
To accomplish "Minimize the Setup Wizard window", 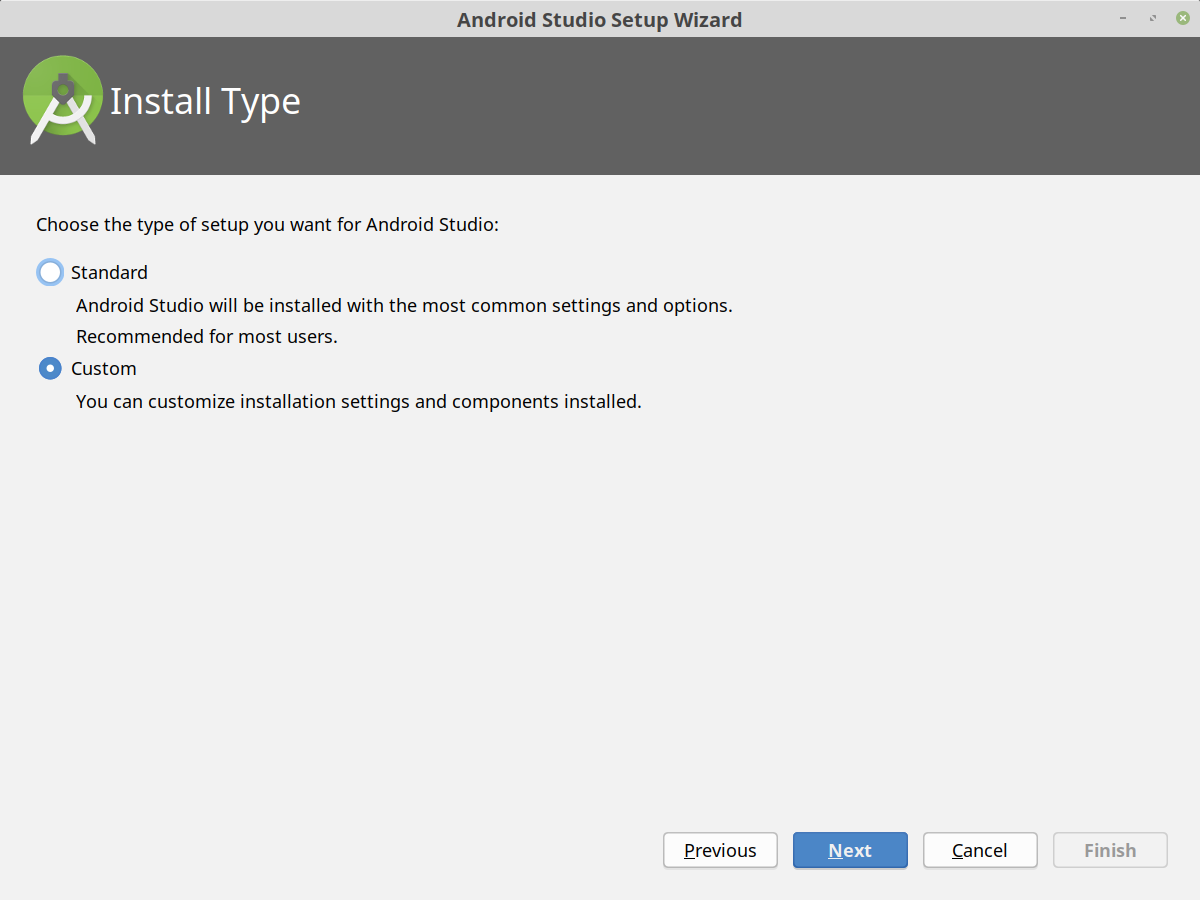I will pyautogui.click(x=1125, y=18).
